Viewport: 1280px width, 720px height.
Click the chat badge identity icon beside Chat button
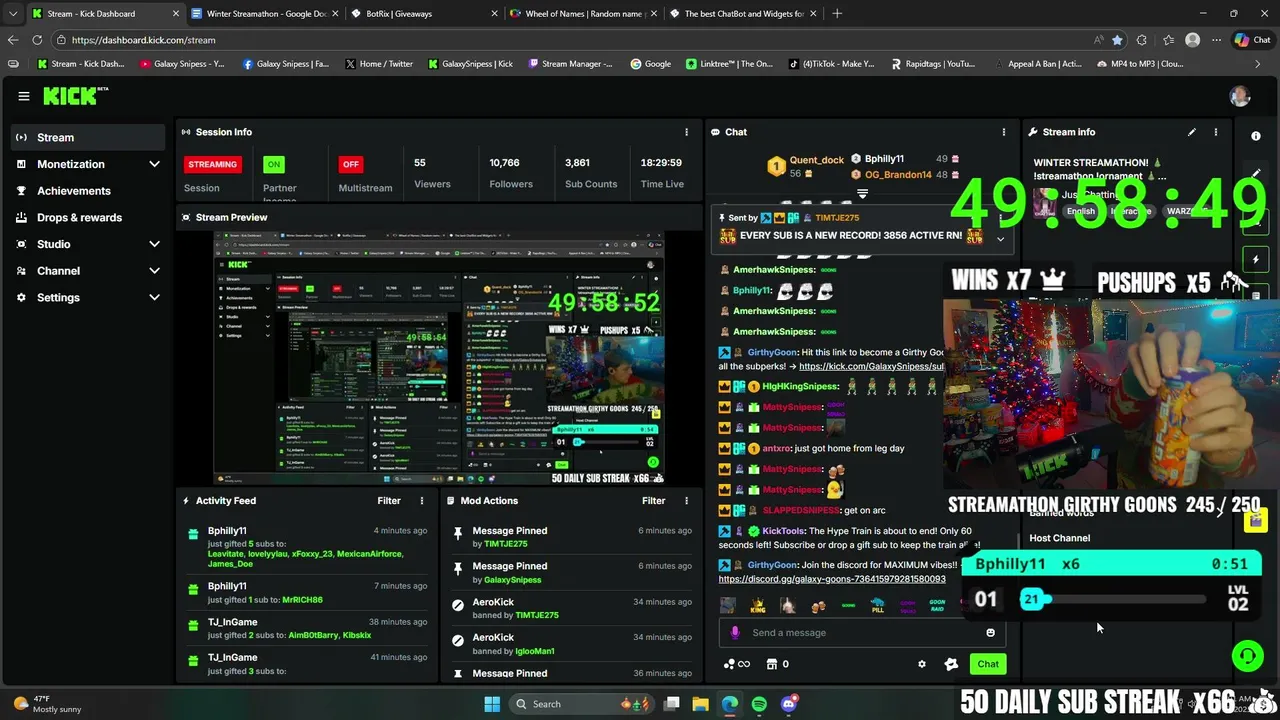click(x=951, y=664)
